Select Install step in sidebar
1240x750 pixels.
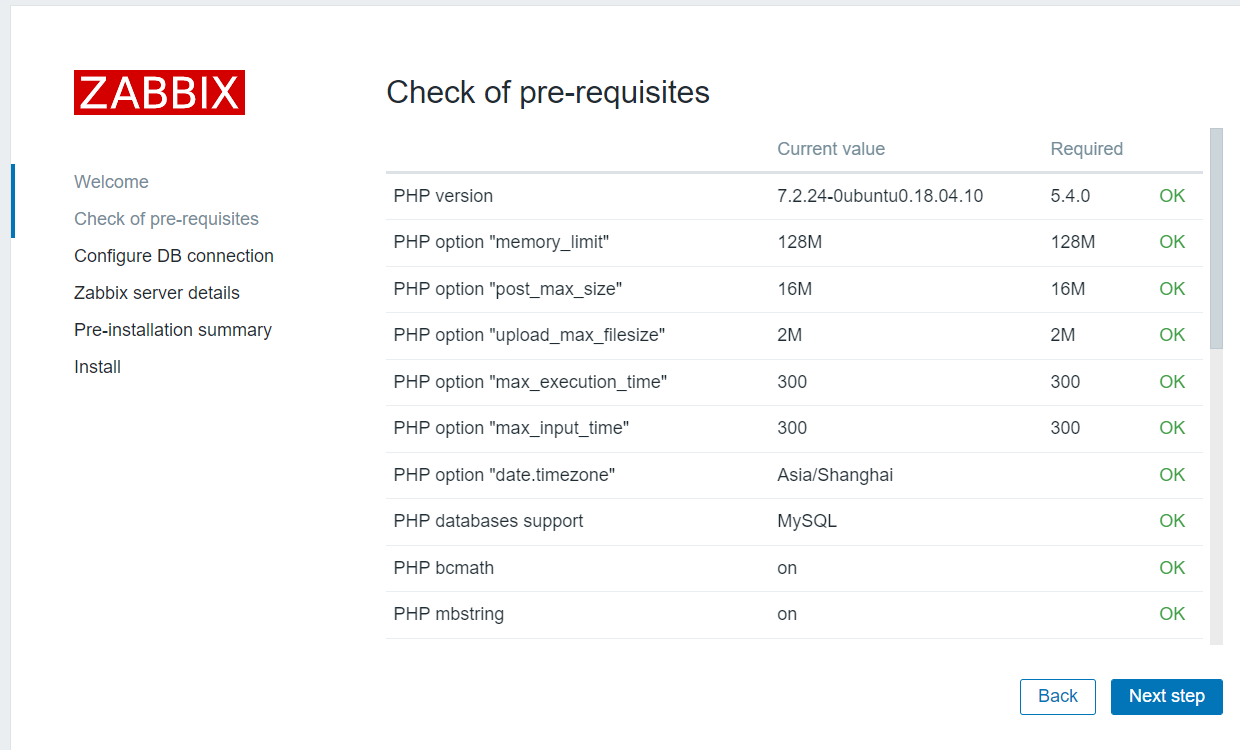click(97, 367)
